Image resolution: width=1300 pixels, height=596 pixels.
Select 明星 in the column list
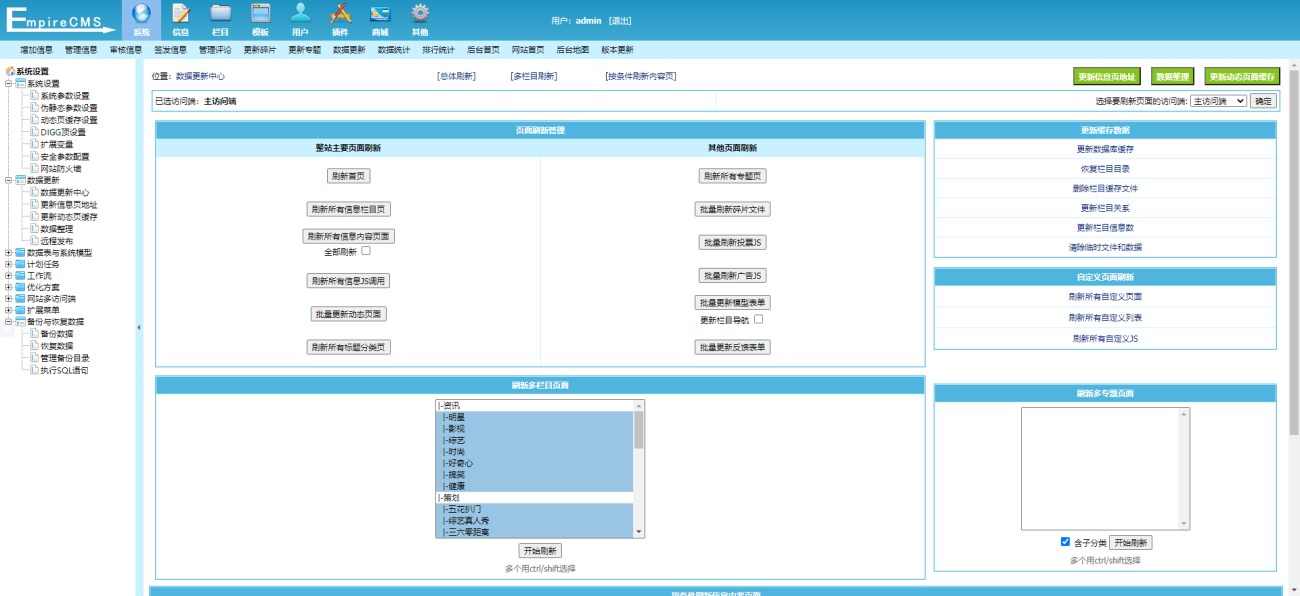click(x=455, y=417)
